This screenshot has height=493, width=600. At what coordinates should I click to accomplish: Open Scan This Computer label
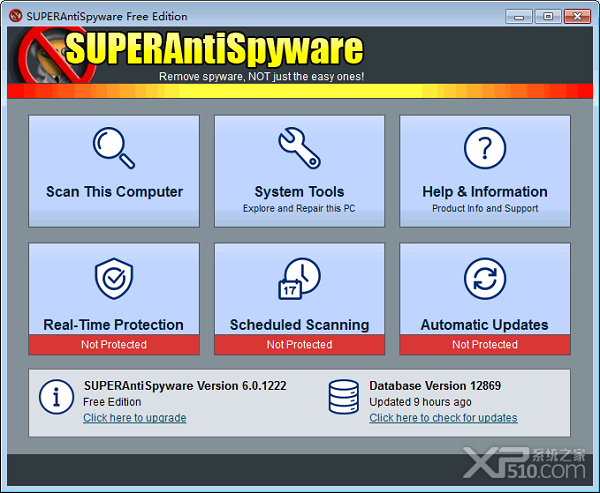(x=114, y=191)
